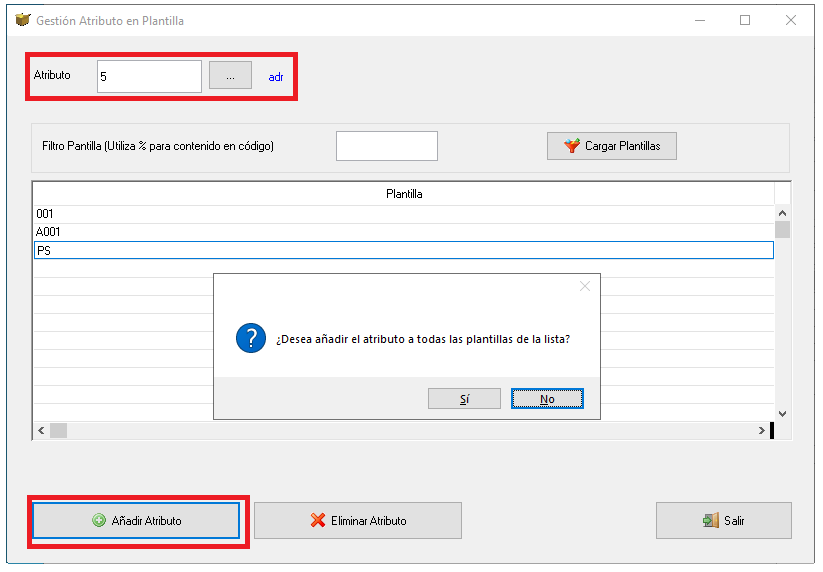823x572 pixels.
Task: Select the A001 row in Plantilla list
Action: click(404, 232)
